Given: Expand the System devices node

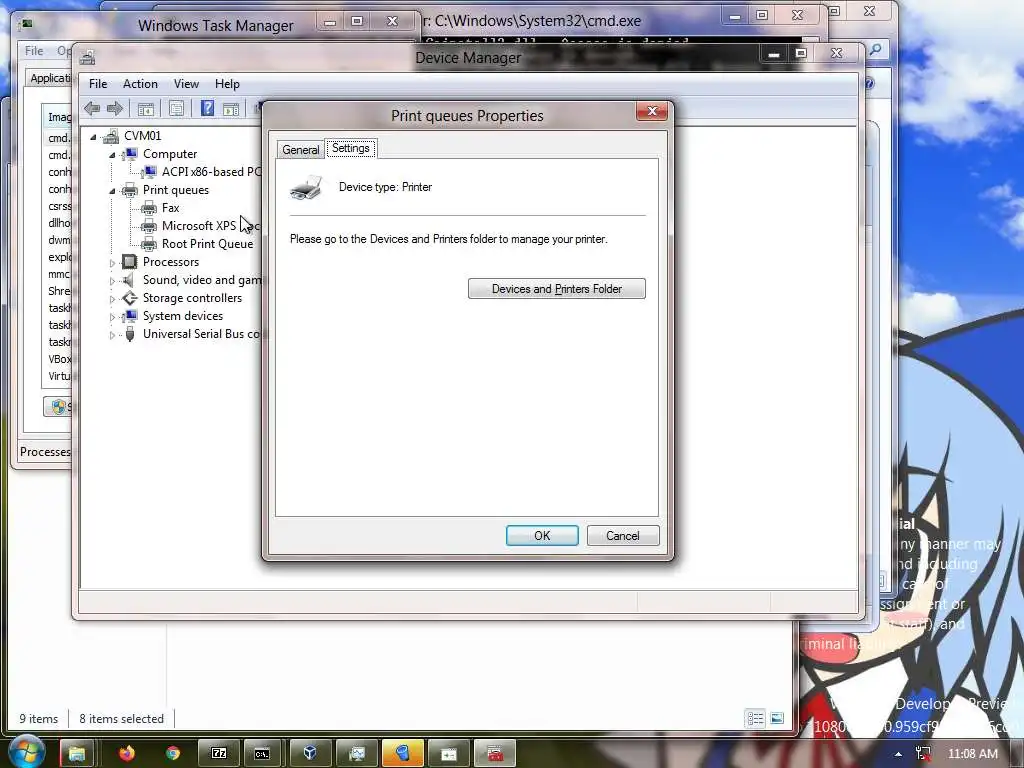Looking at the screenshot, I should 112,317.
